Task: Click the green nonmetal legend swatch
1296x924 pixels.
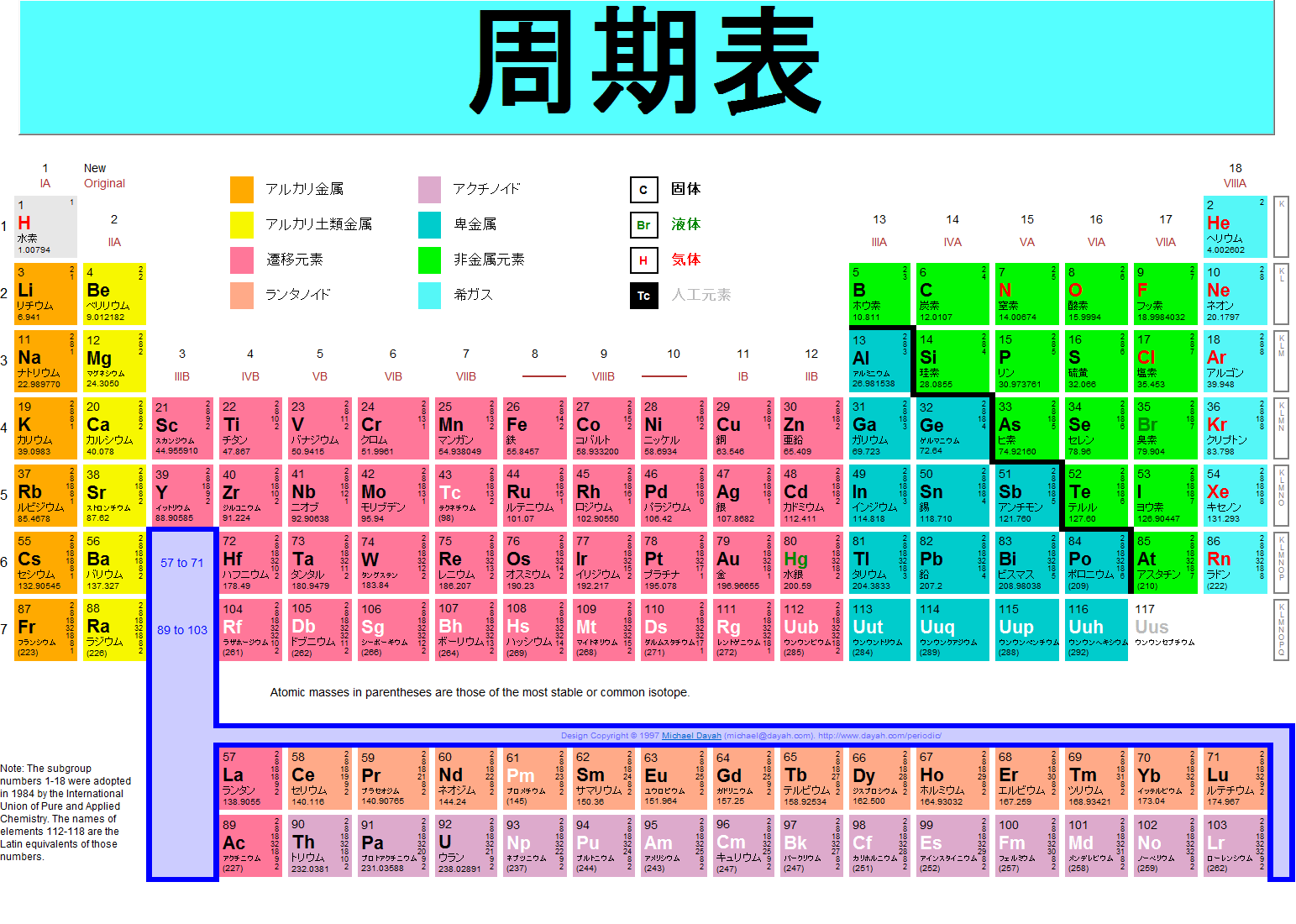Action: [430, 260]
